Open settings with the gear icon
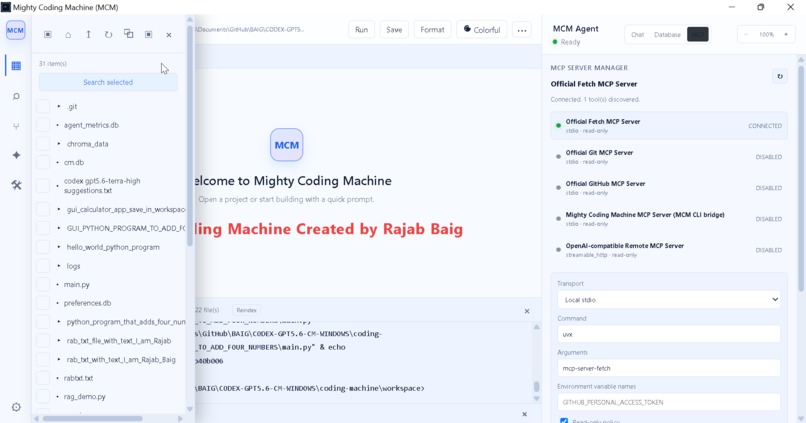Image resolution: width=806 pixels, height=423 pixels. click(x=16, y=407)
